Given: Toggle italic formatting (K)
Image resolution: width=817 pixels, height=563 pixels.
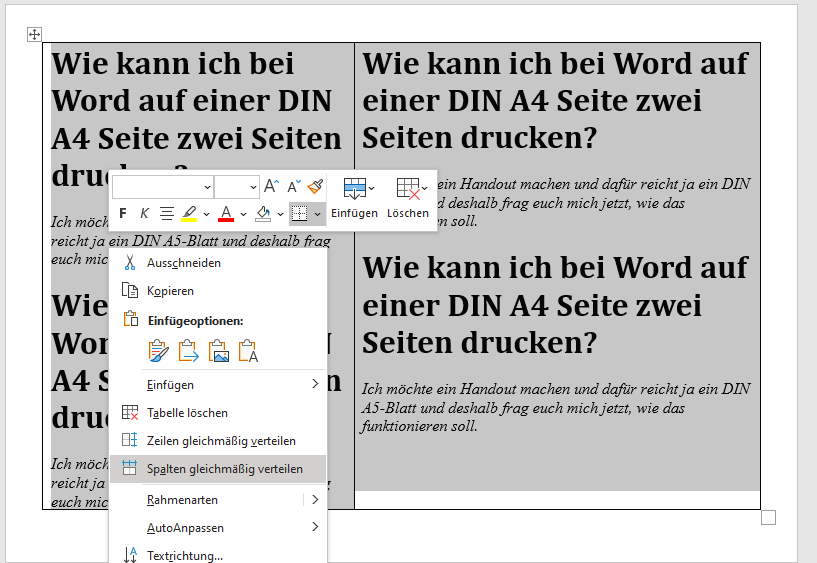Looking at the screenshot, I should coord(144,214).
